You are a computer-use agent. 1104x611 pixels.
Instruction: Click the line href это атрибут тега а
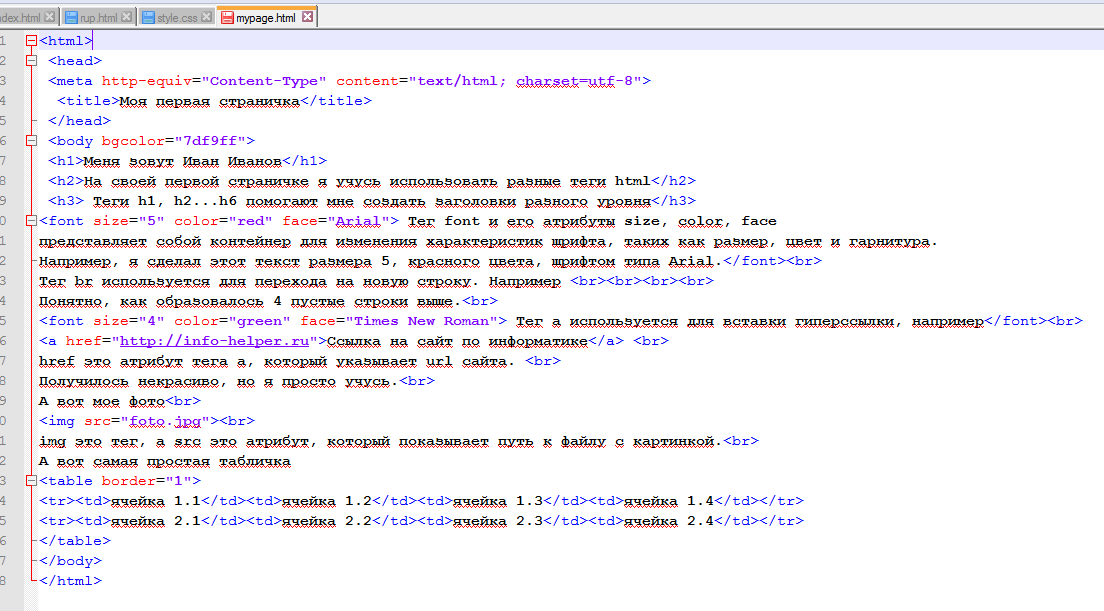coord(299,361)
